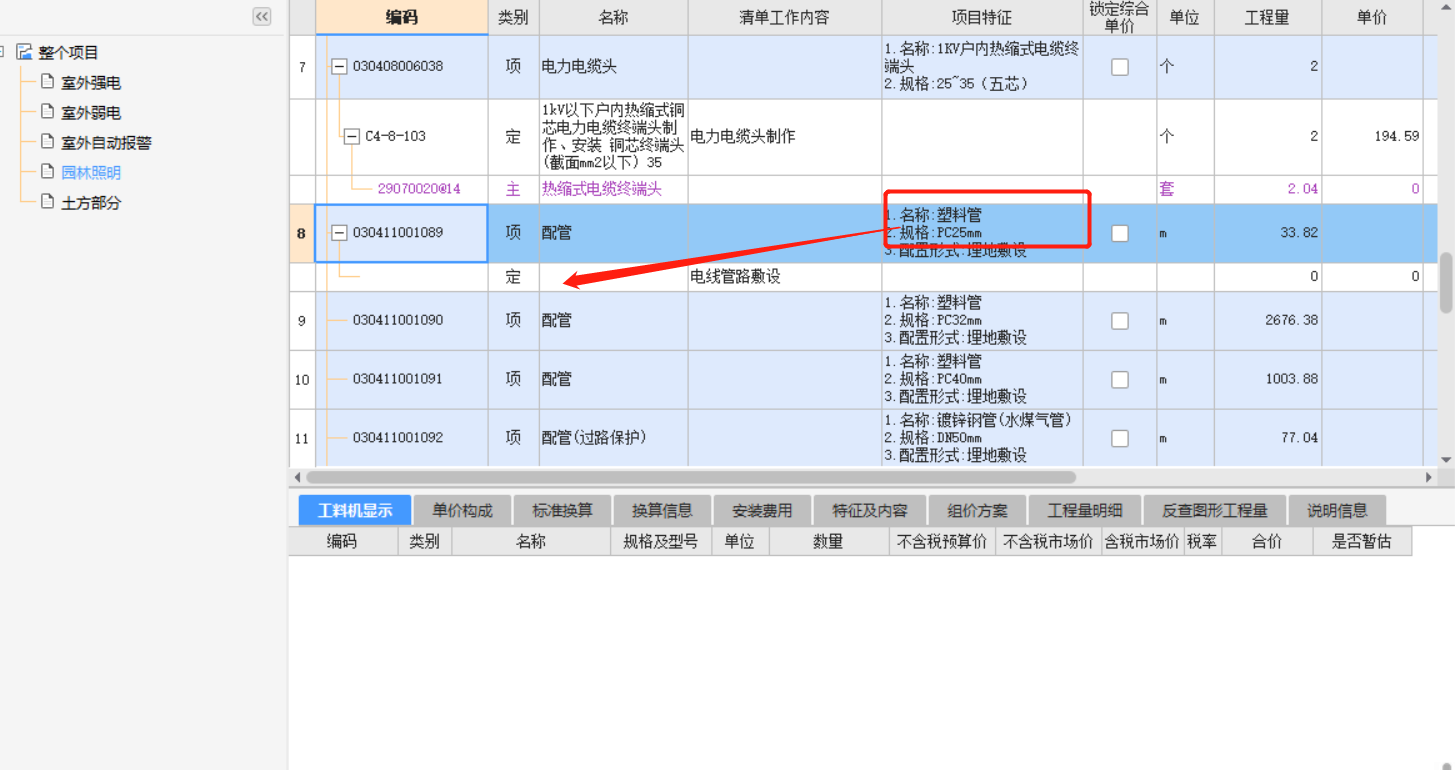The image size is (1455, 770).
Task: Switch to the 标准换算 tab
Action: [x=562, y=510]
